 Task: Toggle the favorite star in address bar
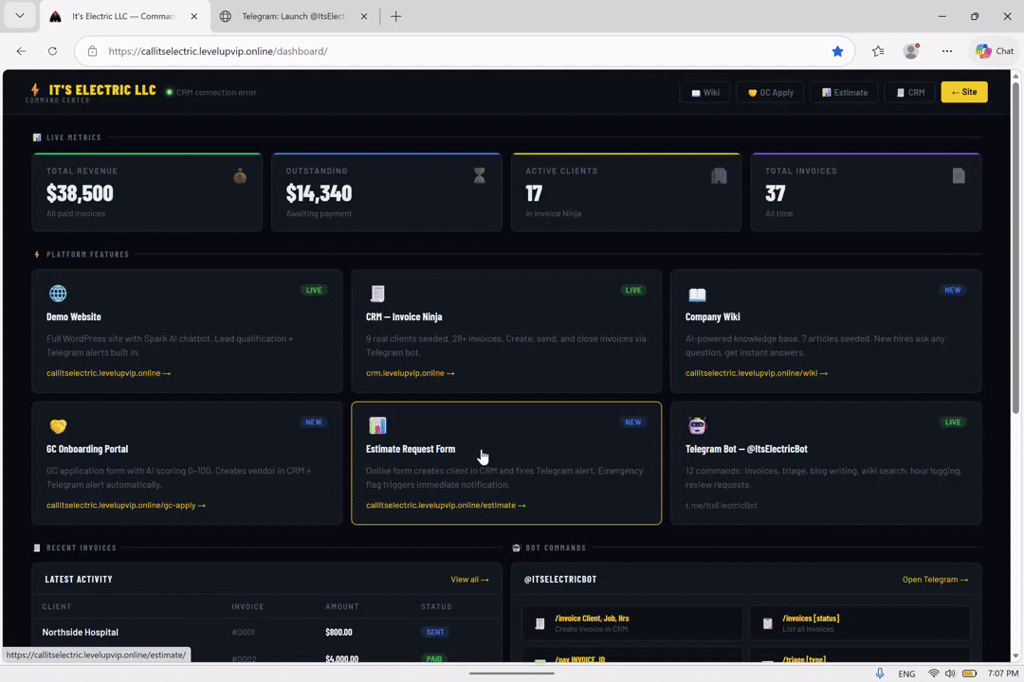pyautogui.click(x=837, y=51)
